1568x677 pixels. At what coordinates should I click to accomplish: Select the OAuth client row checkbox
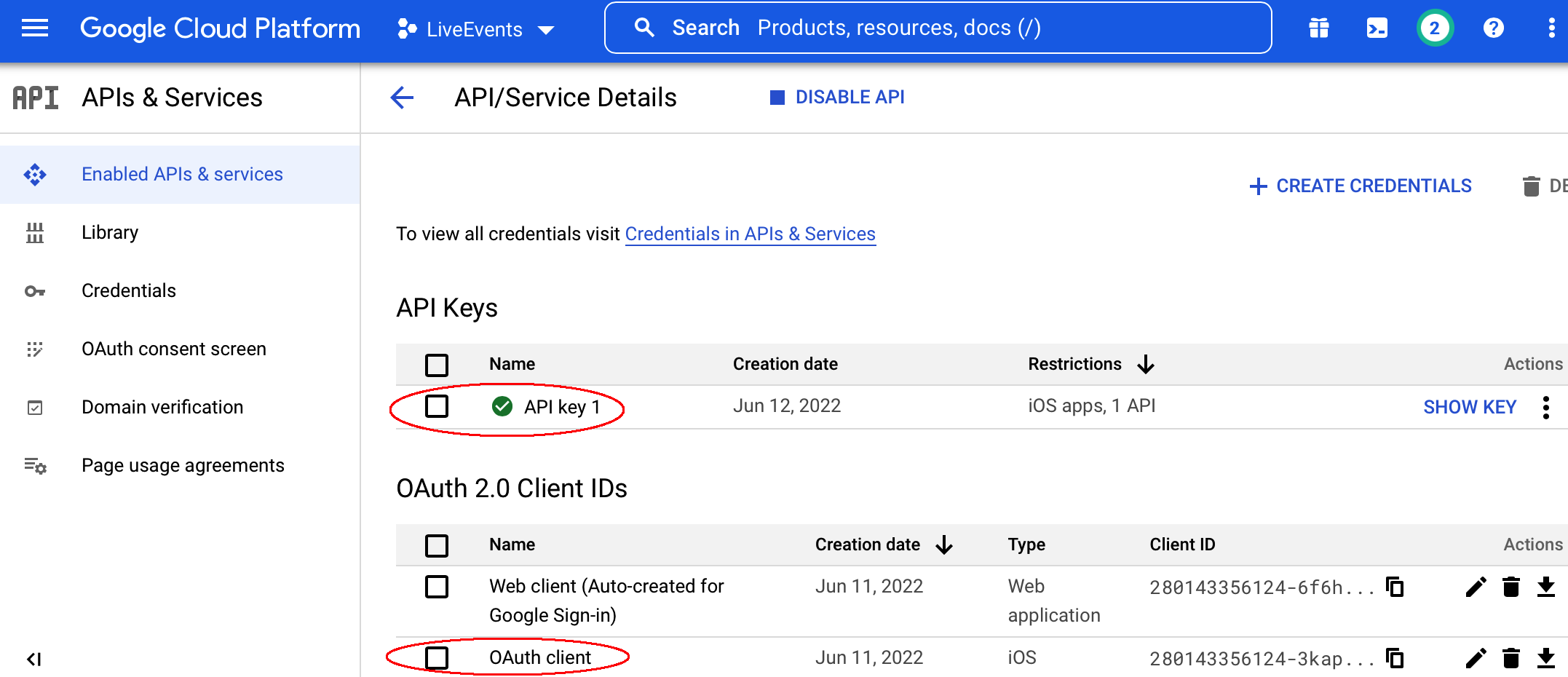(x=437, y=657)
